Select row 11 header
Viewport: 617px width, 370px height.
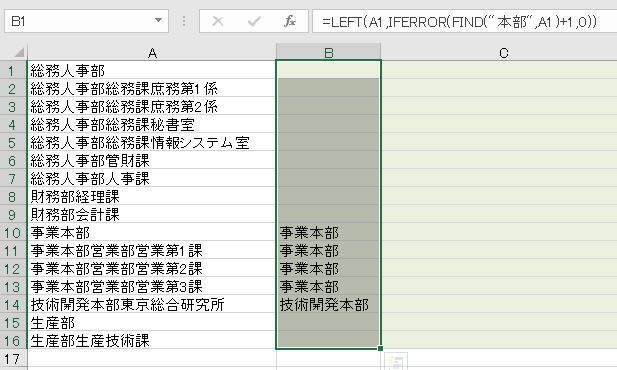[x=13, y=251]
